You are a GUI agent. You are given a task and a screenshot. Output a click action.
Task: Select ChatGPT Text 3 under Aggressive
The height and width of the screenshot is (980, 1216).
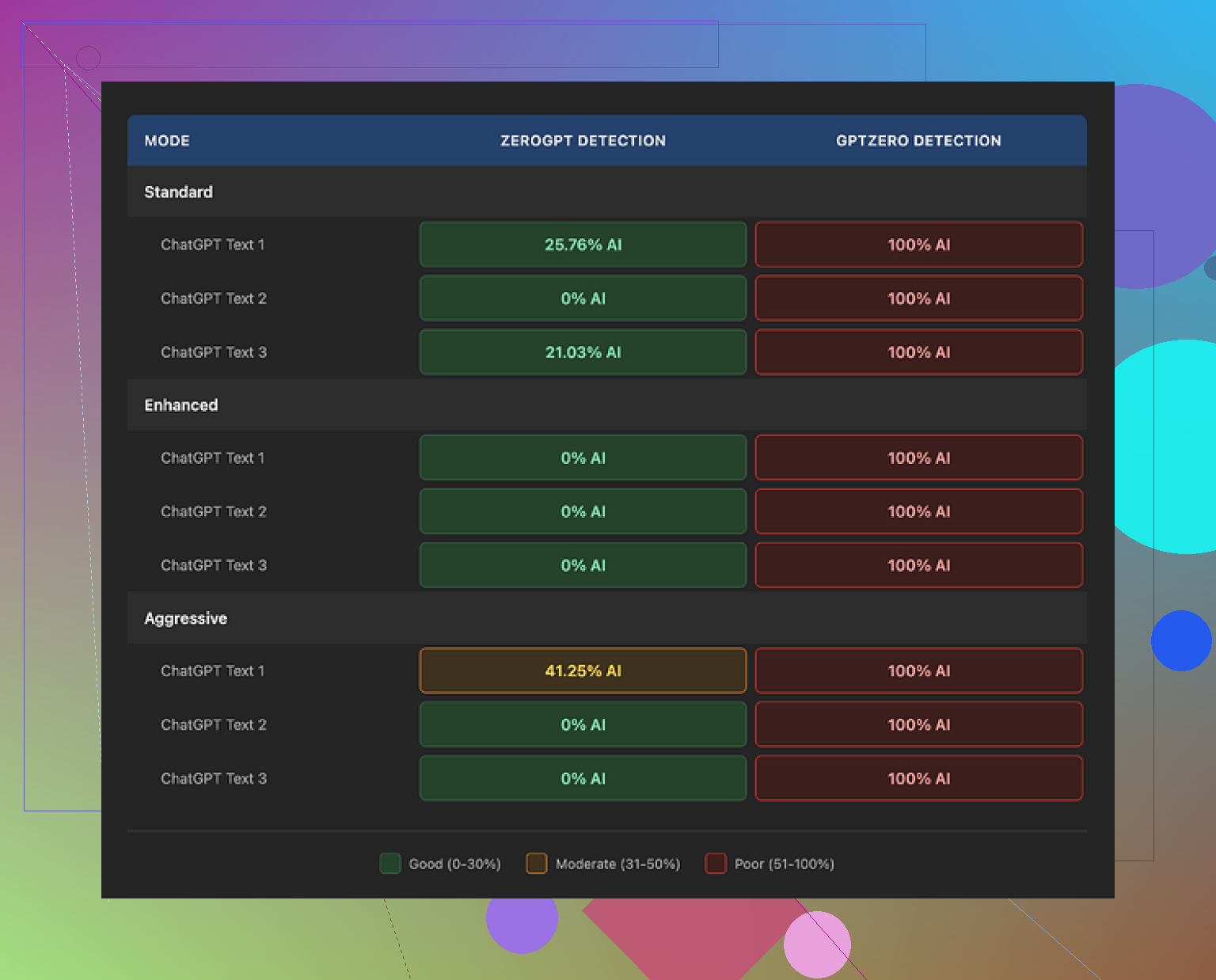click(x=214, y=778)
